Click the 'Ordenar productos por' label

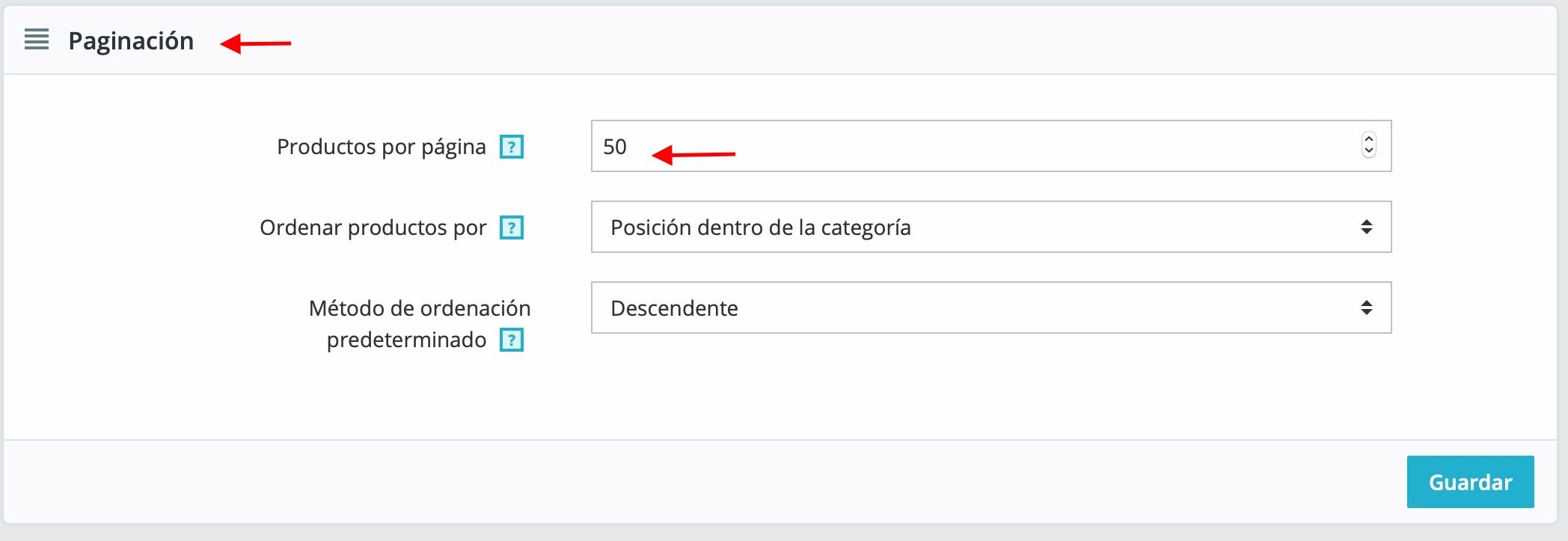(x=373, y=227)
